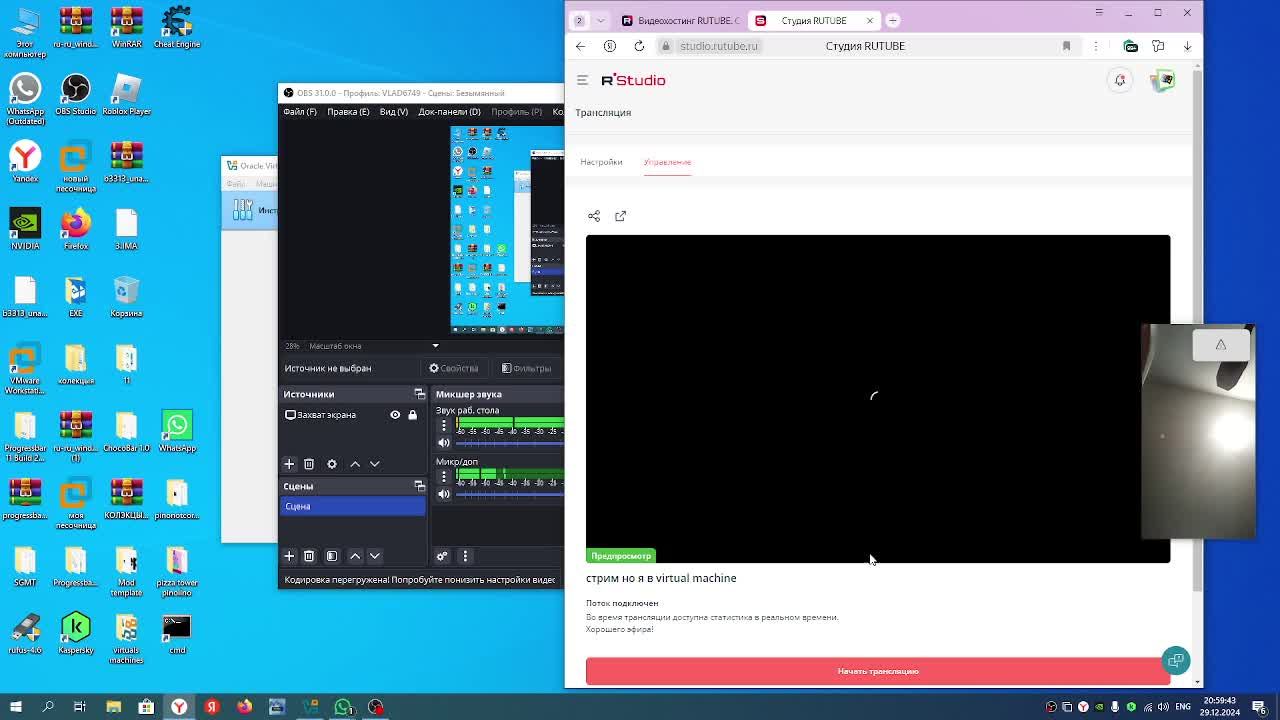Open user profile avatar in RUTUBE Studio
Image resolution: width=1280 pixels, height=720 pixels.
pos(1162,80)
